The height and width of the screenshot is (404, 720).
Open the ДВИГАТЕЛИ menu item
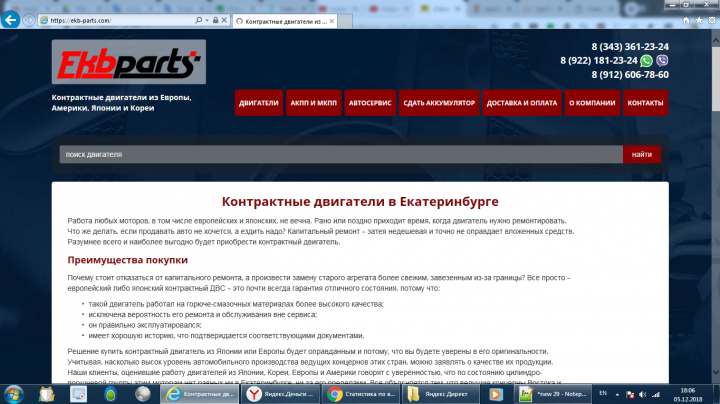point(259,103)
